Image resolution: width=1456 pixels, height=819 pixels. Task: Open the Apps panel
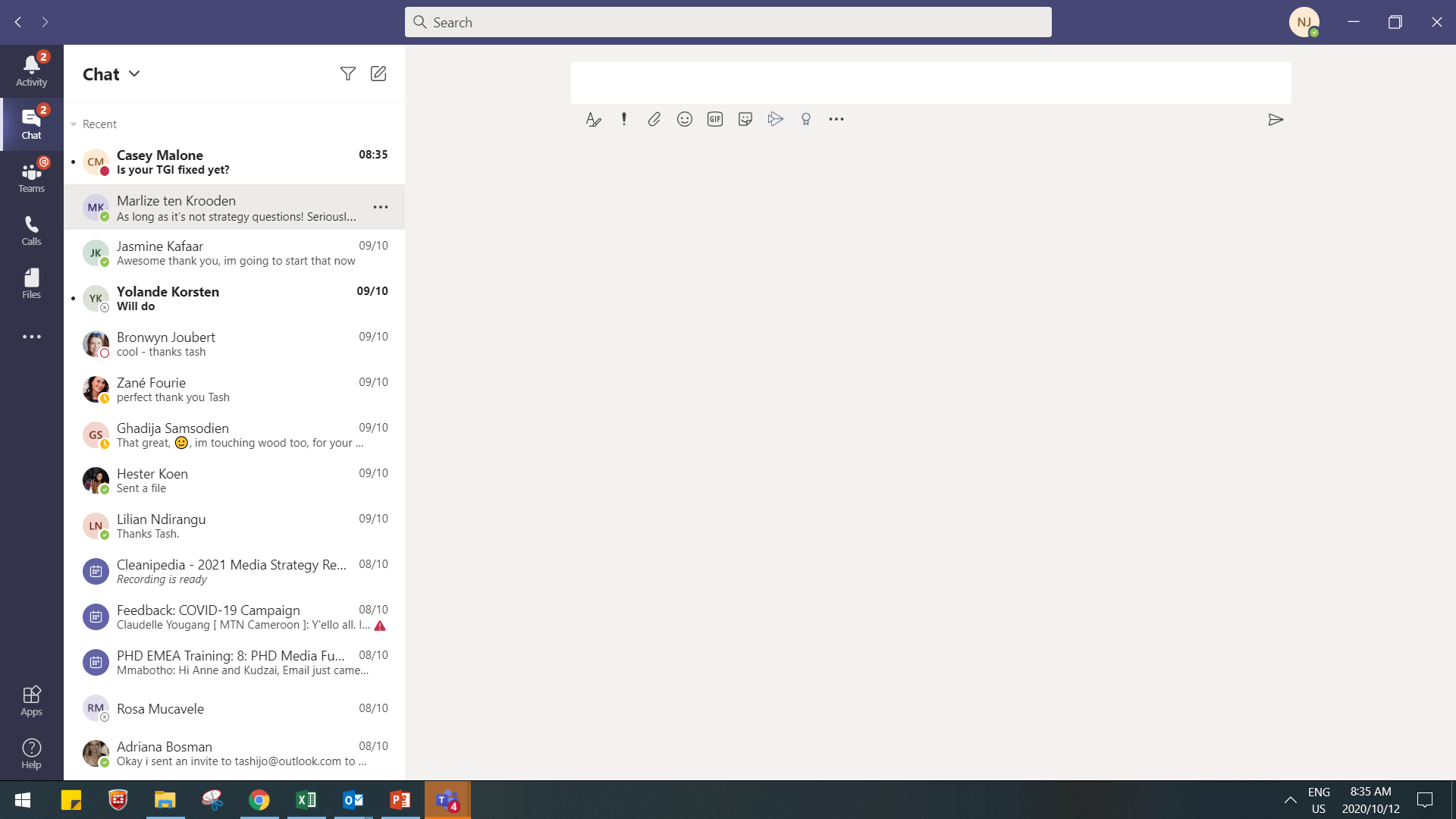(x=31, y=699)
